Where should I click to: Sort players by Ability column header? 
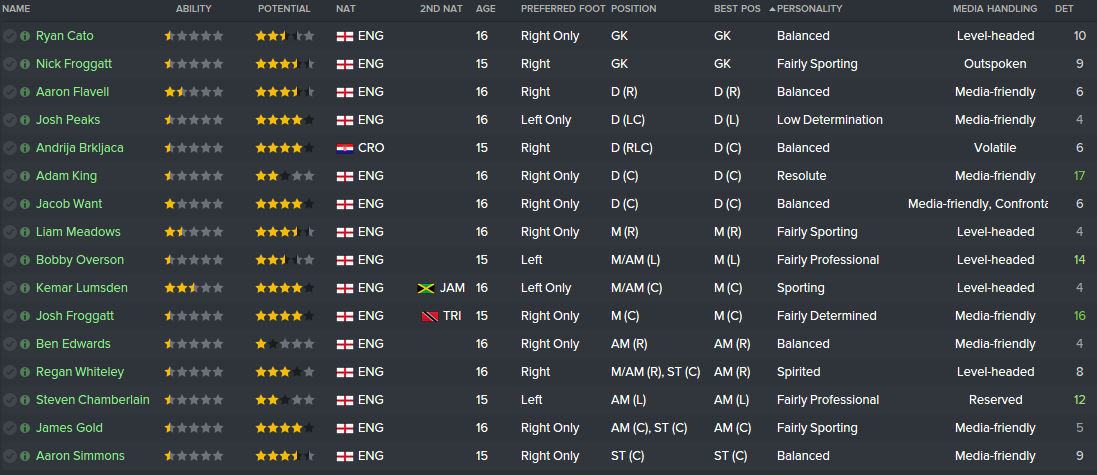tap(193, 8)
